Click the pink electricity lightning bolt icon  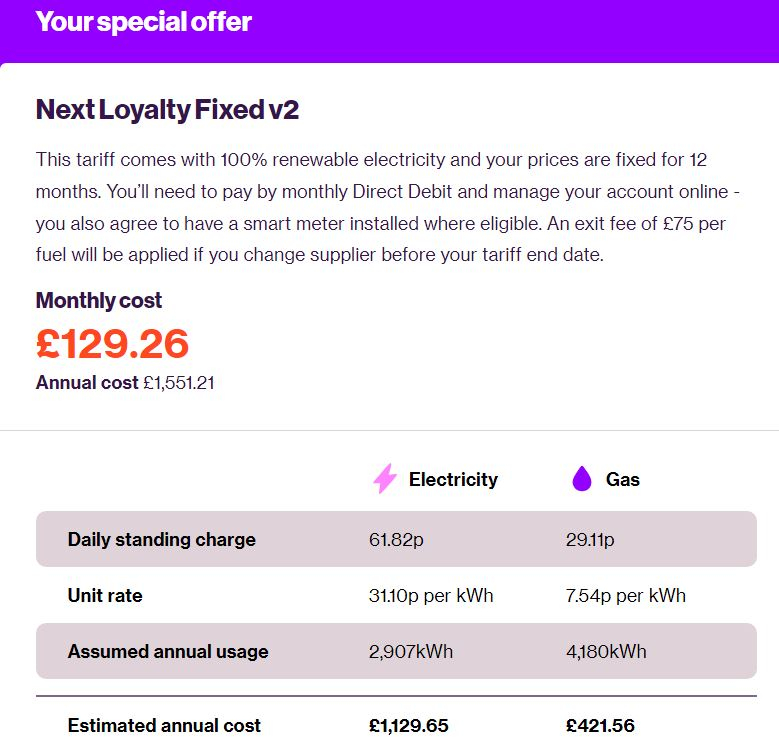click(385, 479)
